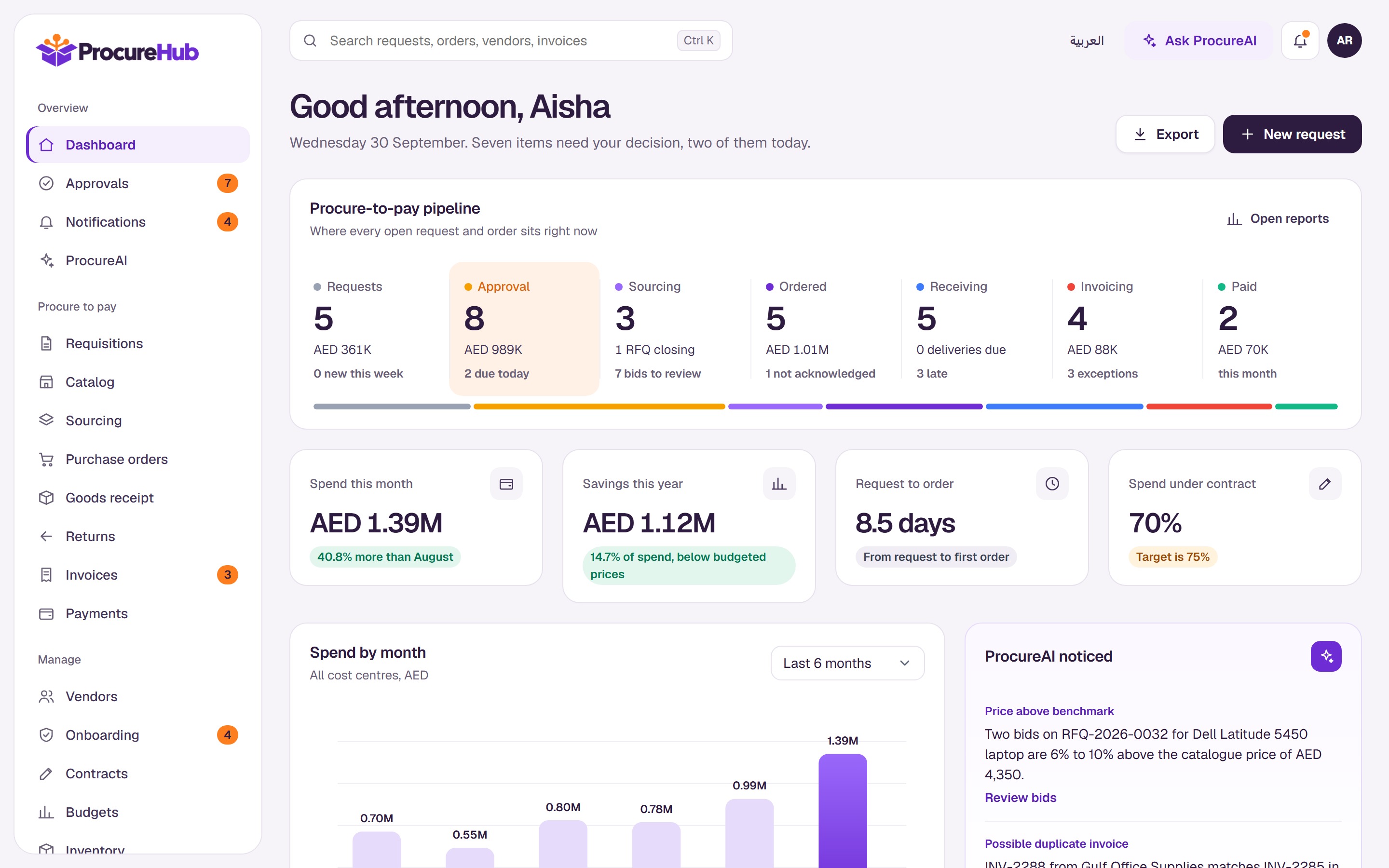Image resolution: width=1389 pixels, height=868 pixels.
Task: Click Open reports link
Action: point(1278,219)
